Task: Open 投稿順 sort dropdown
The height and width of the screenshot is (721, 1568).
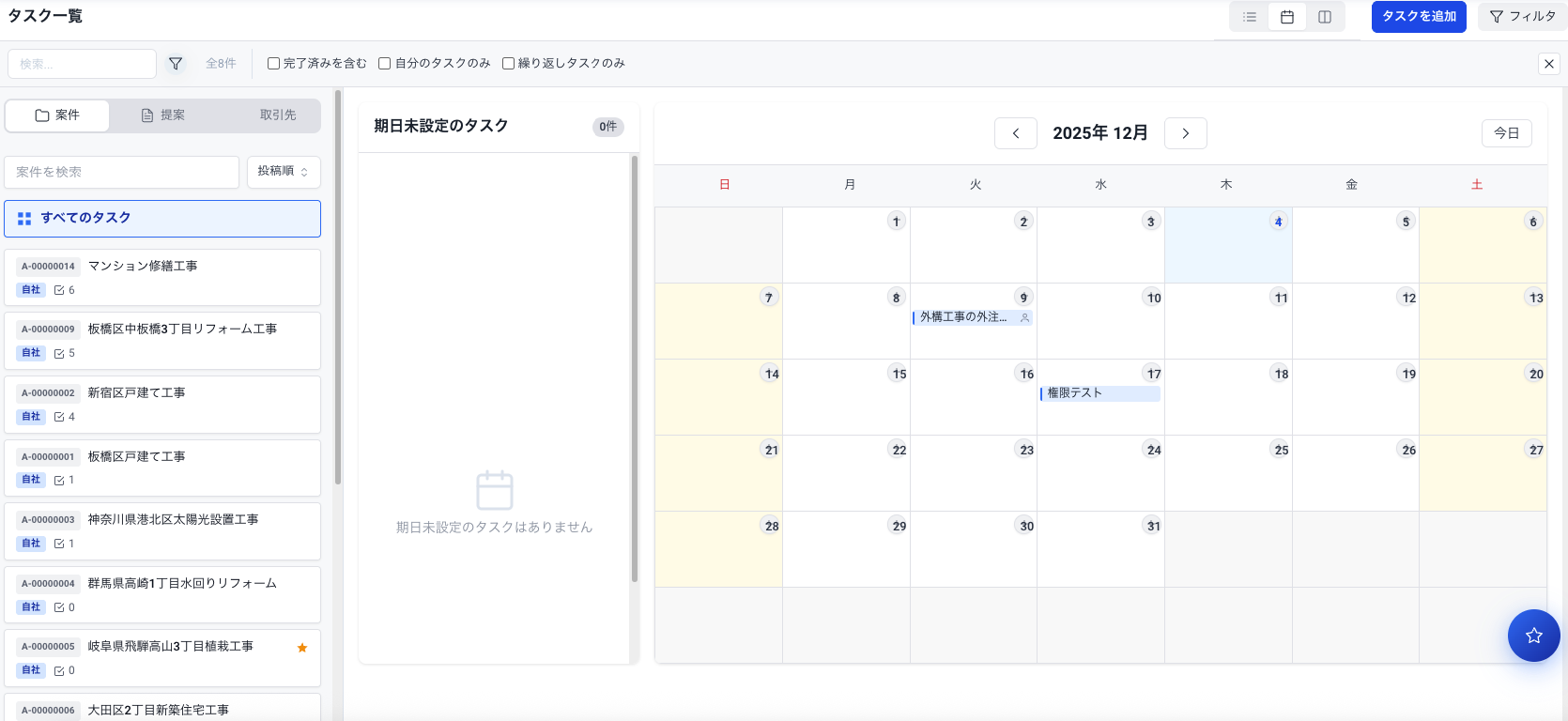Action: tap(284, 172)
